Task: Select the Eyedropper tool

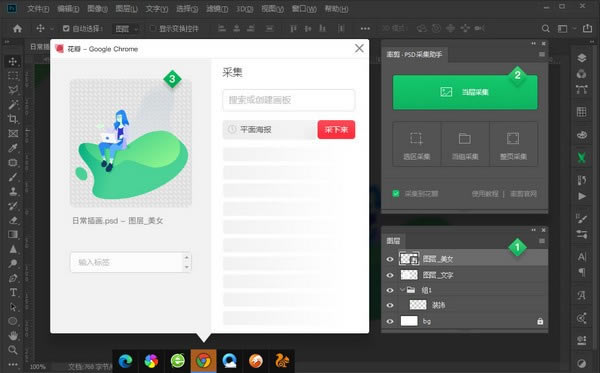Action: pyautogui.click(x=13, y=148)
